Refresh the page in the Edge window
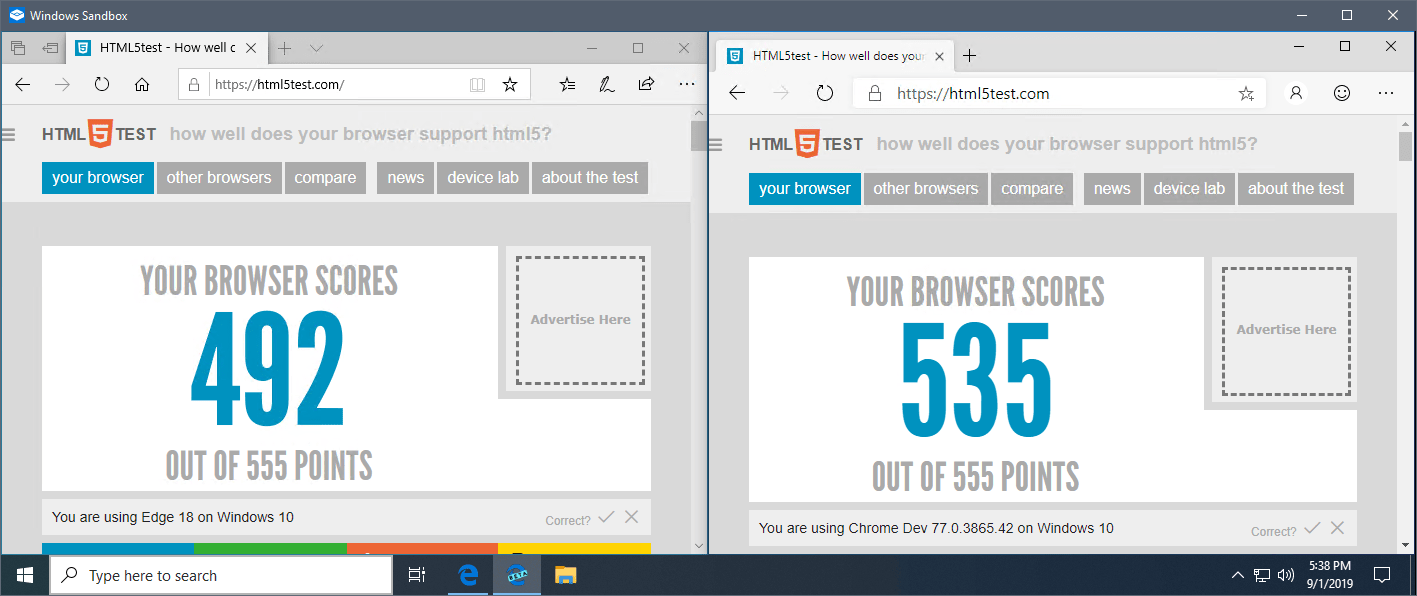This screenshot has height=596, width=1417. point(102,85)
